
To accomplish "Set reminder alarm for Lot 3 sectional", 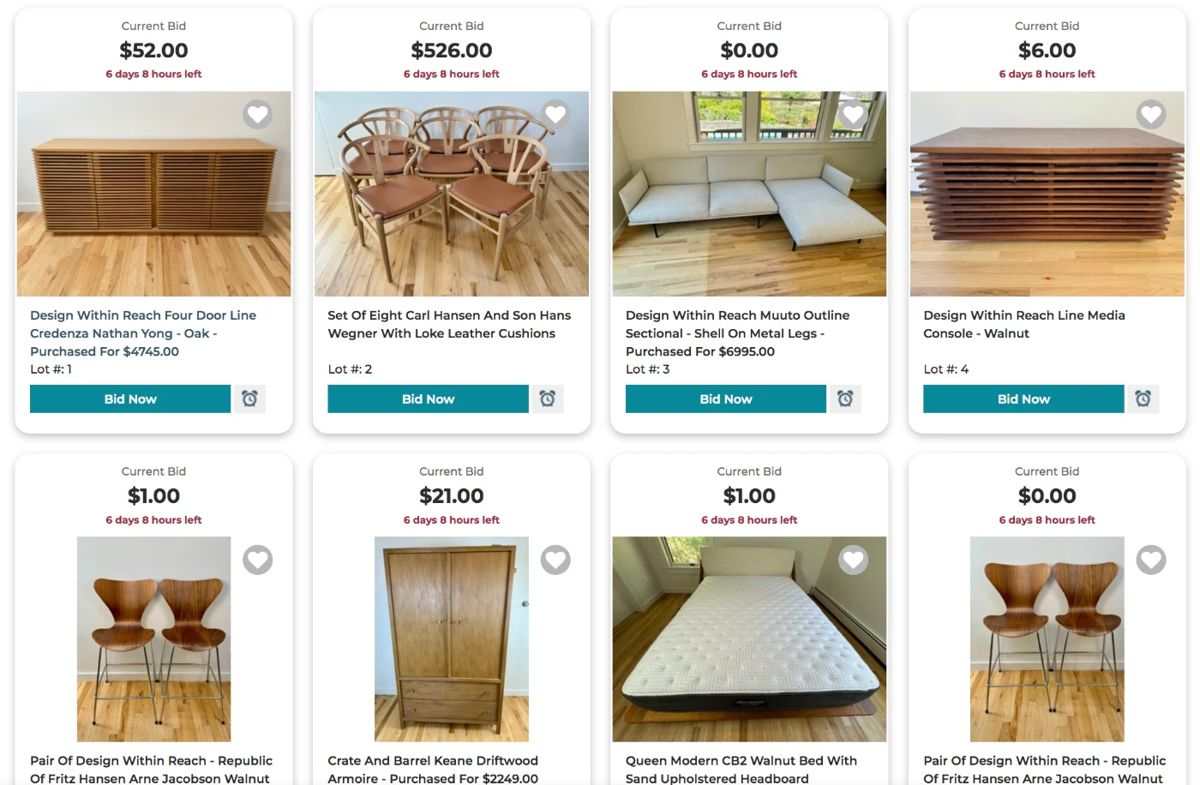I will coord(845,399).
